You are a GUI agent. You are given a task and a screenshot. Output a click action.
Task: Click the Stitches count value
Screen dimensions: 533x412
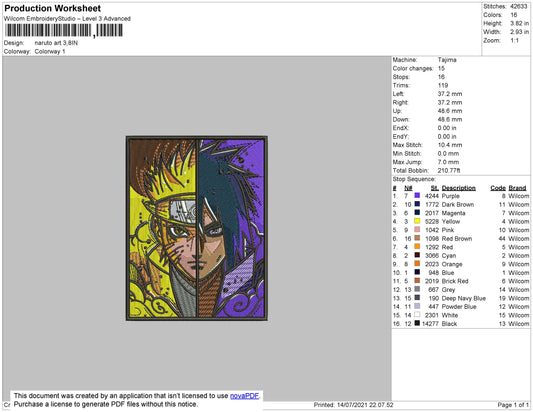[x=518, y=6]
